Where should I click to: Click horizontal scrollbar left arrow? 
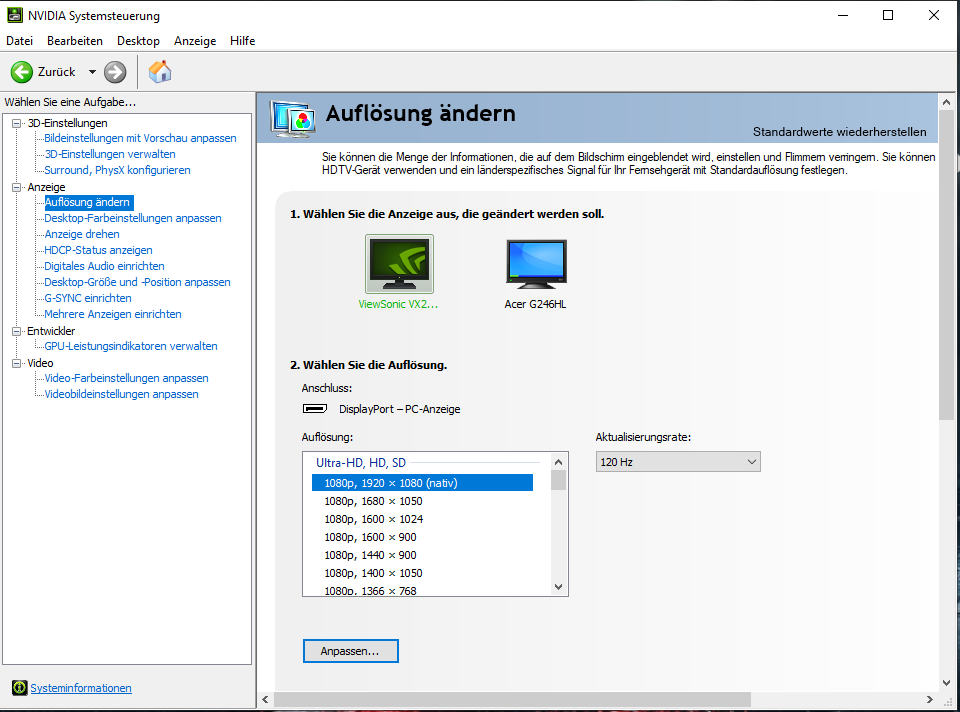(x=265, y=699)
